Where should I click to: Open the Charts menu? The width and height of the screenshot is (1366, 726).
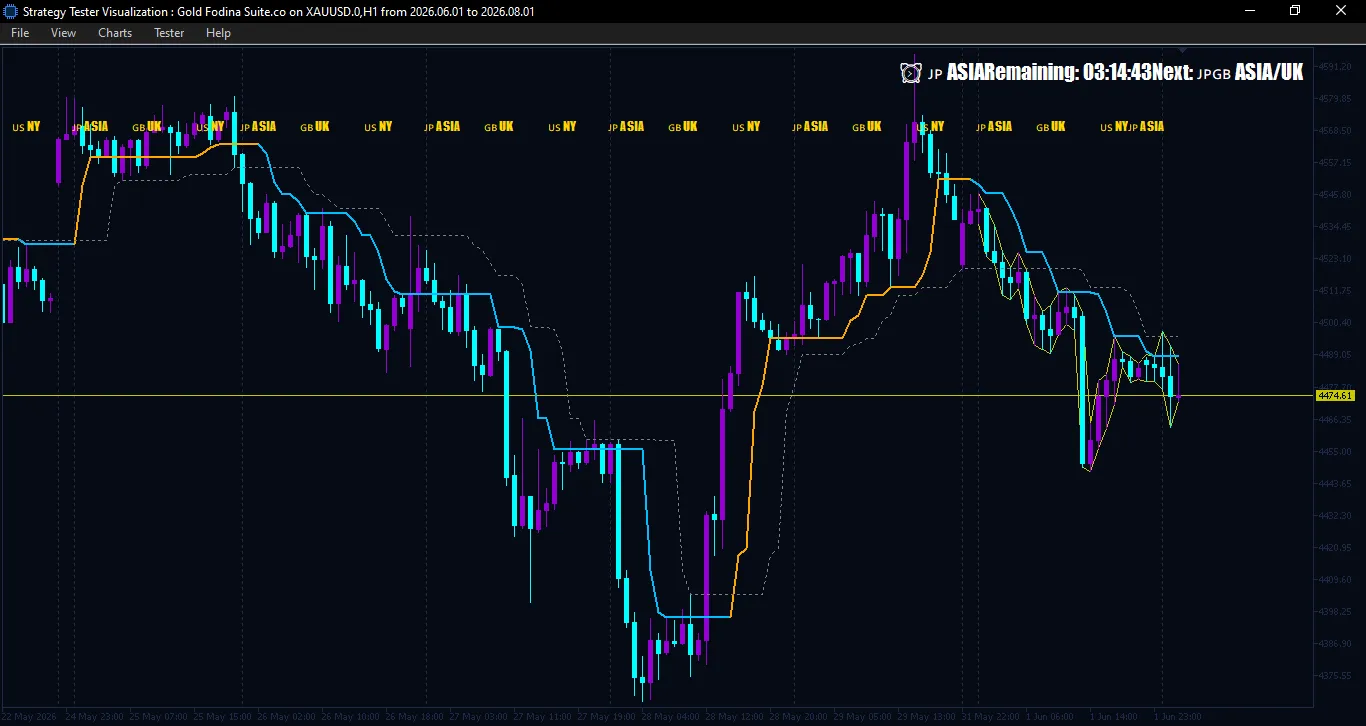[115, 33]
